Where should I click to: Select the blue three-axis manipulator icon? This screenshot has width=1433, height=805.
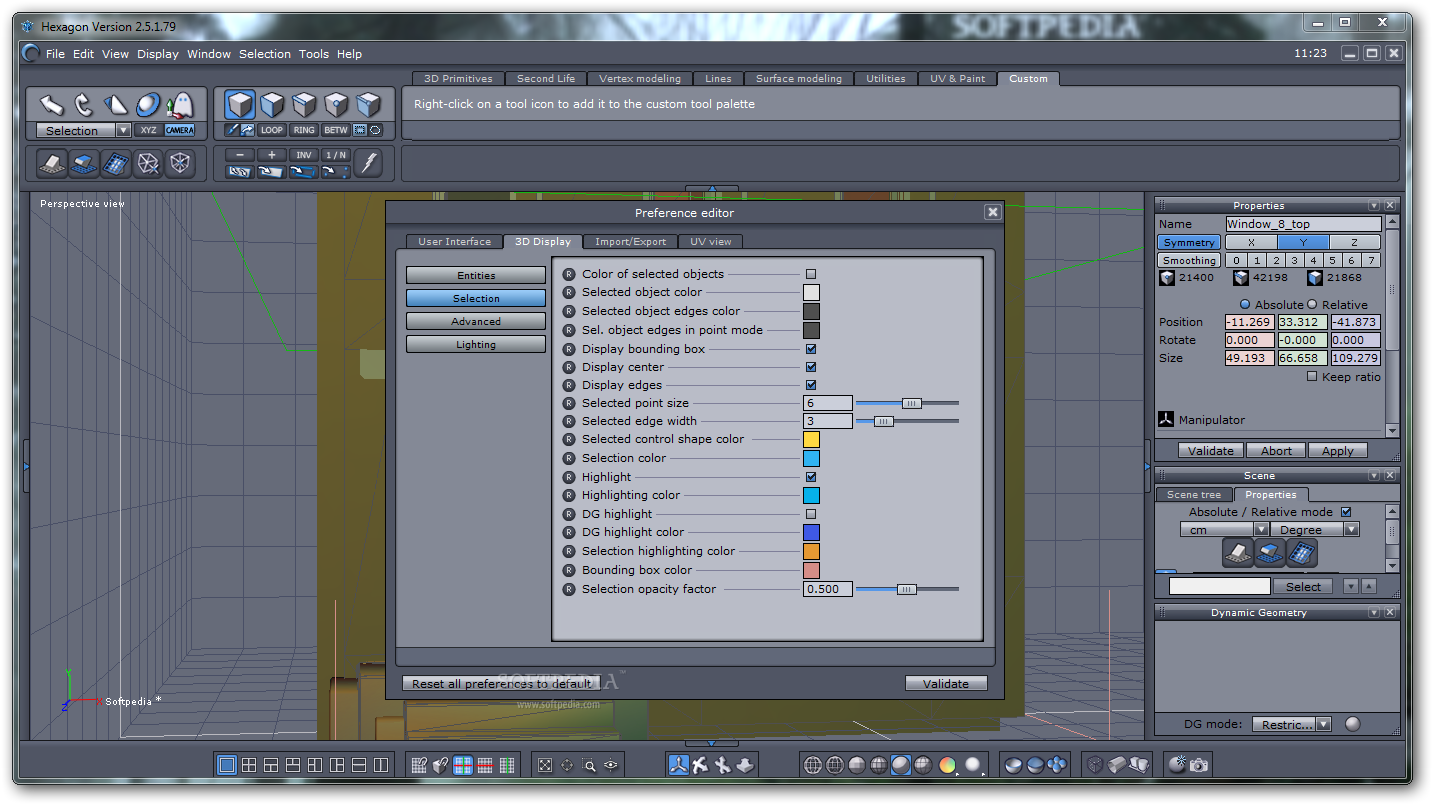pyautogui.click(x=679, y=765)
